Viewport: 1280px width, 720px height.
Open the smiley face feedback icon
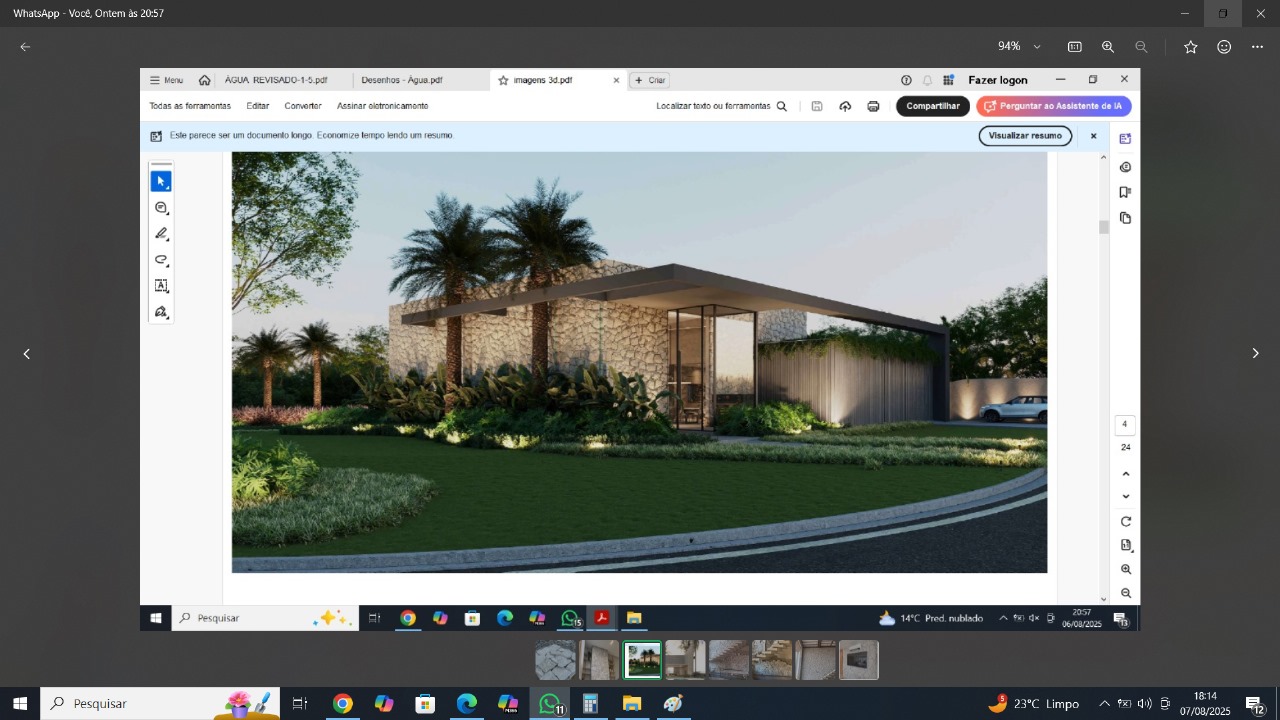coord(1224,47)
